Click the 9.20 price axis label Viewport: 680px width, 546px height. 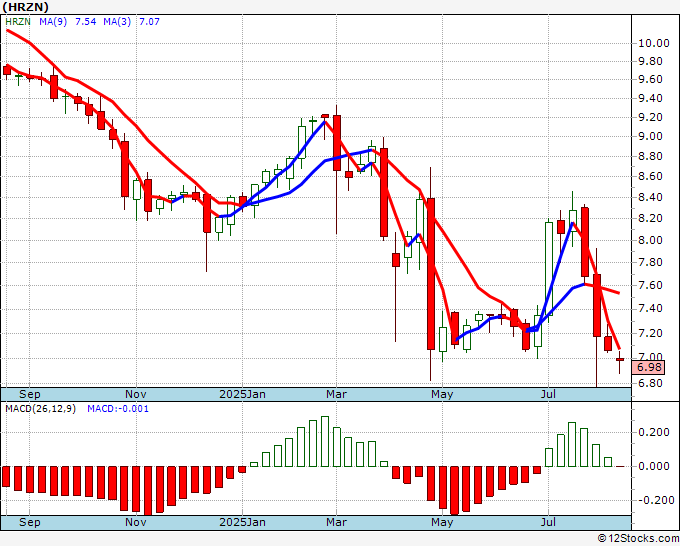tap(650, 117)
